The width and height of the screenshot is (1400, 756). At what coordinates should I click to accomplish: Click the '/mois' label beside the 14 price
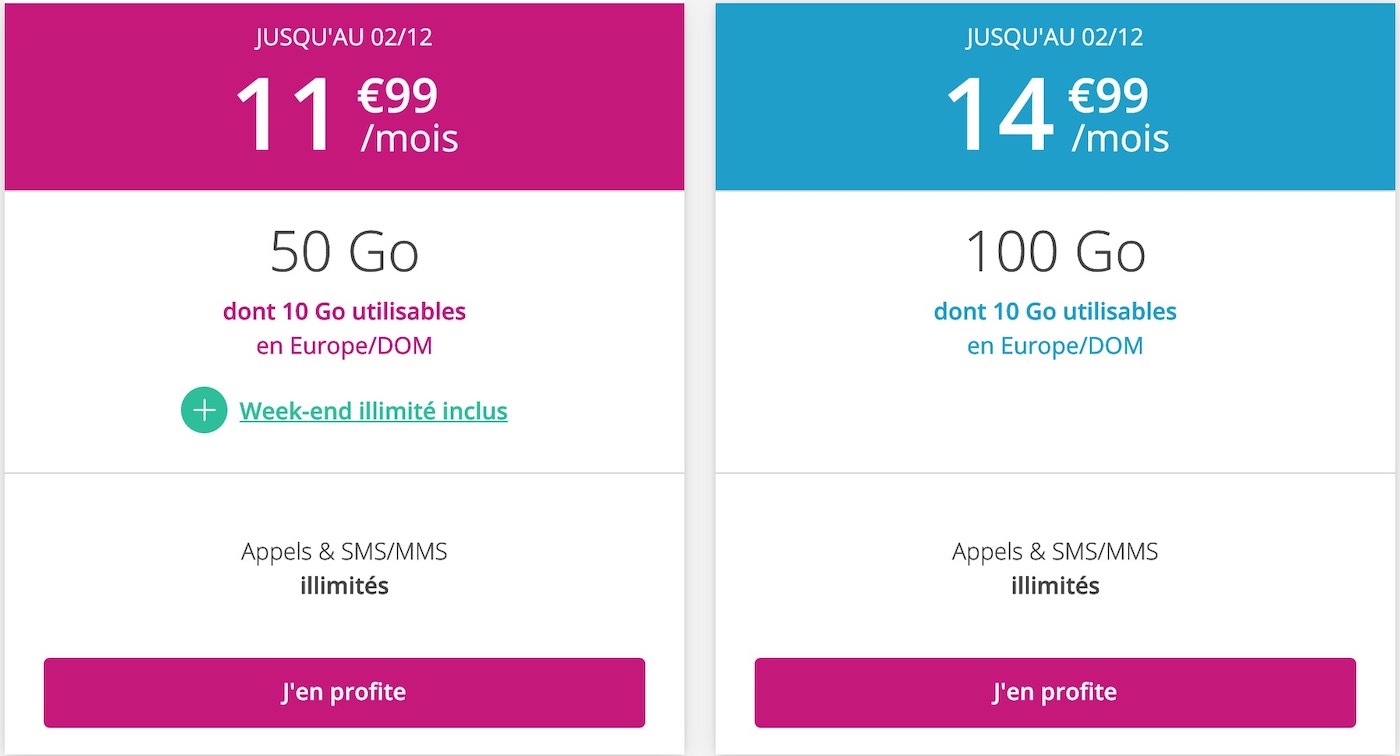tap(1120, 138)
